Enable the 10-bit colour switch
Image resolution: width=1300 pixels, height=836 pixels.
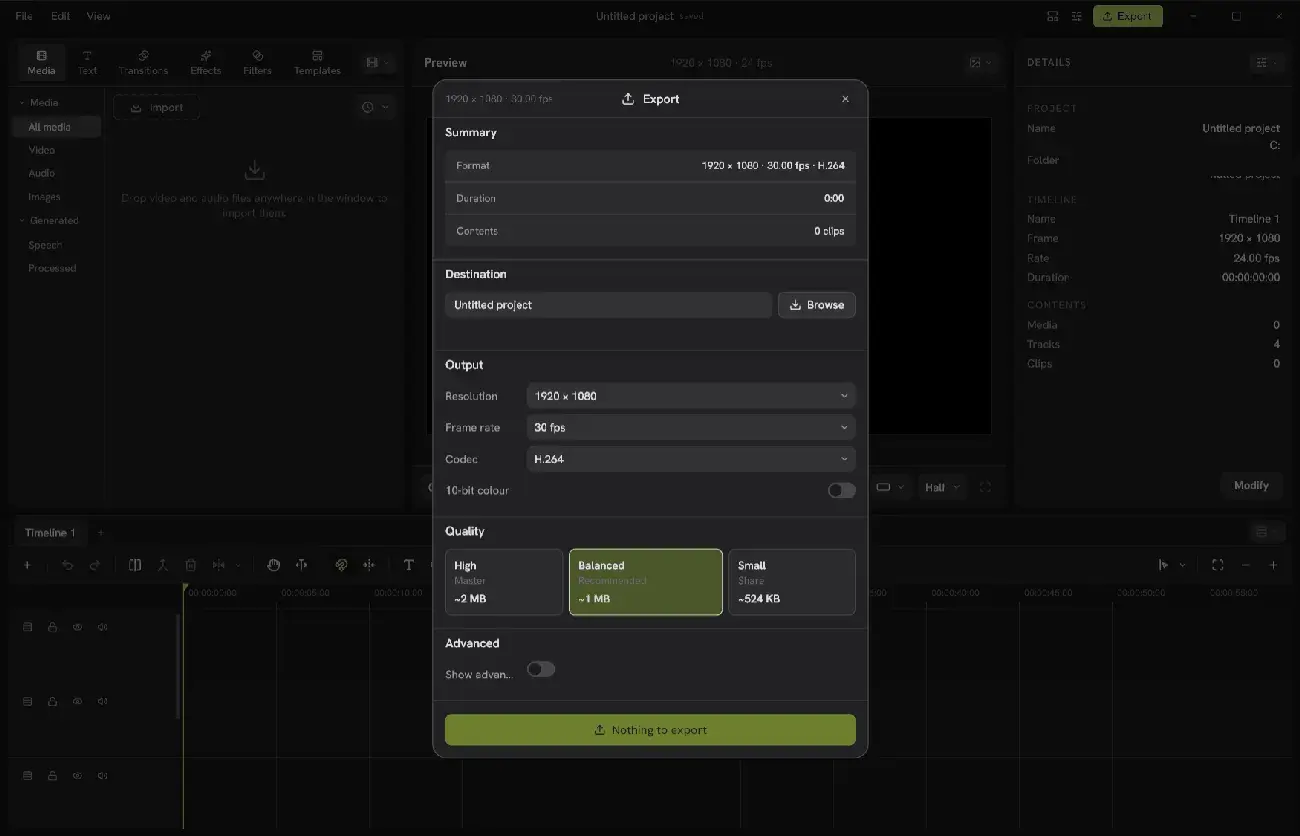841,490
